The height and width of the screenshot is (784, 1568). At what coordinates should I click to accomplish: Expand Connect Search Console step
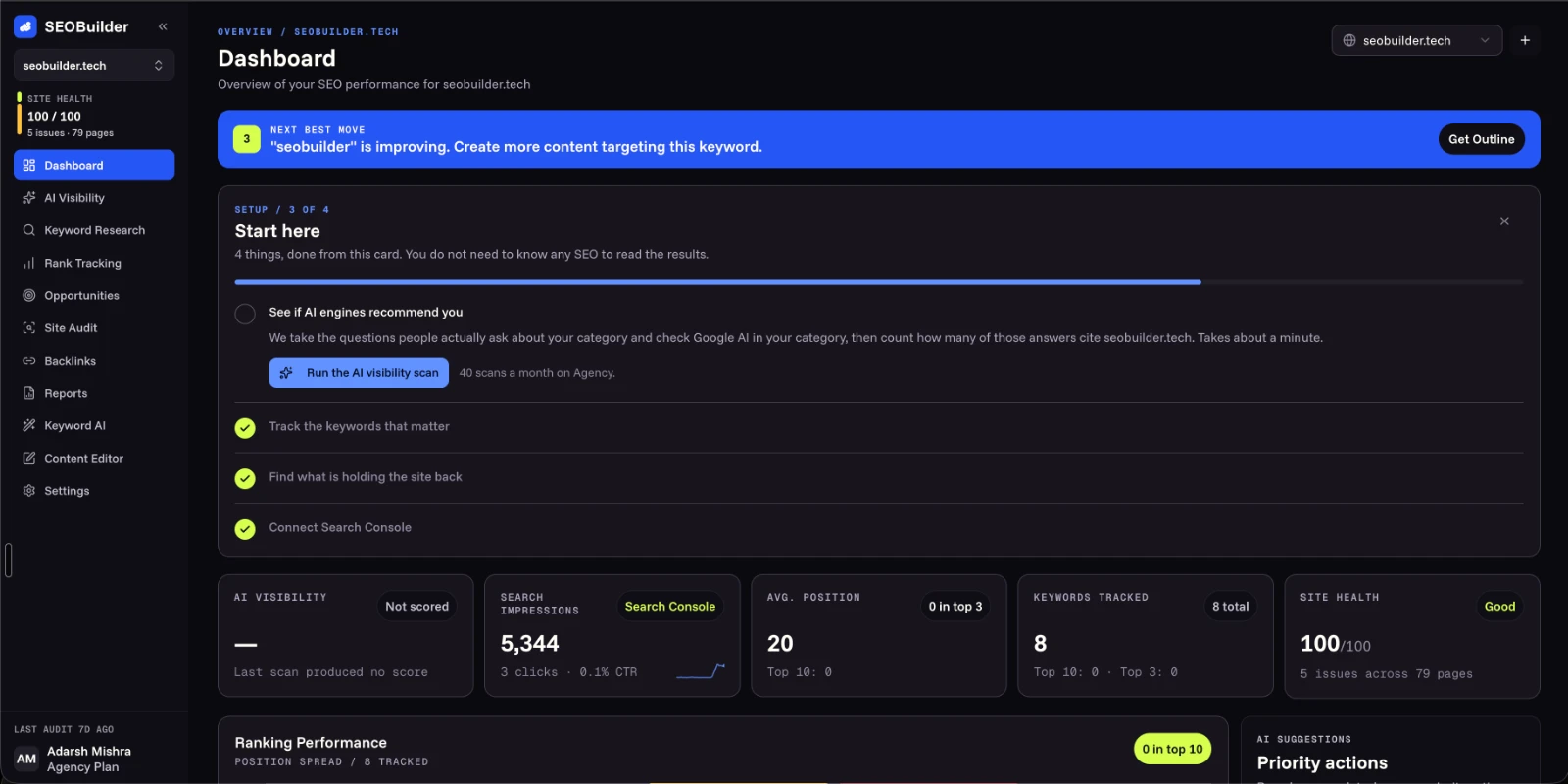pos(340,527)
